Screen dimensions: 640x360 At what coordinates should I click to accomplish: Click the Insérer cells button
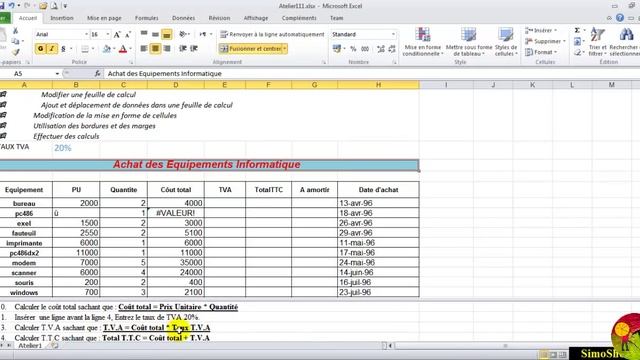541,30
